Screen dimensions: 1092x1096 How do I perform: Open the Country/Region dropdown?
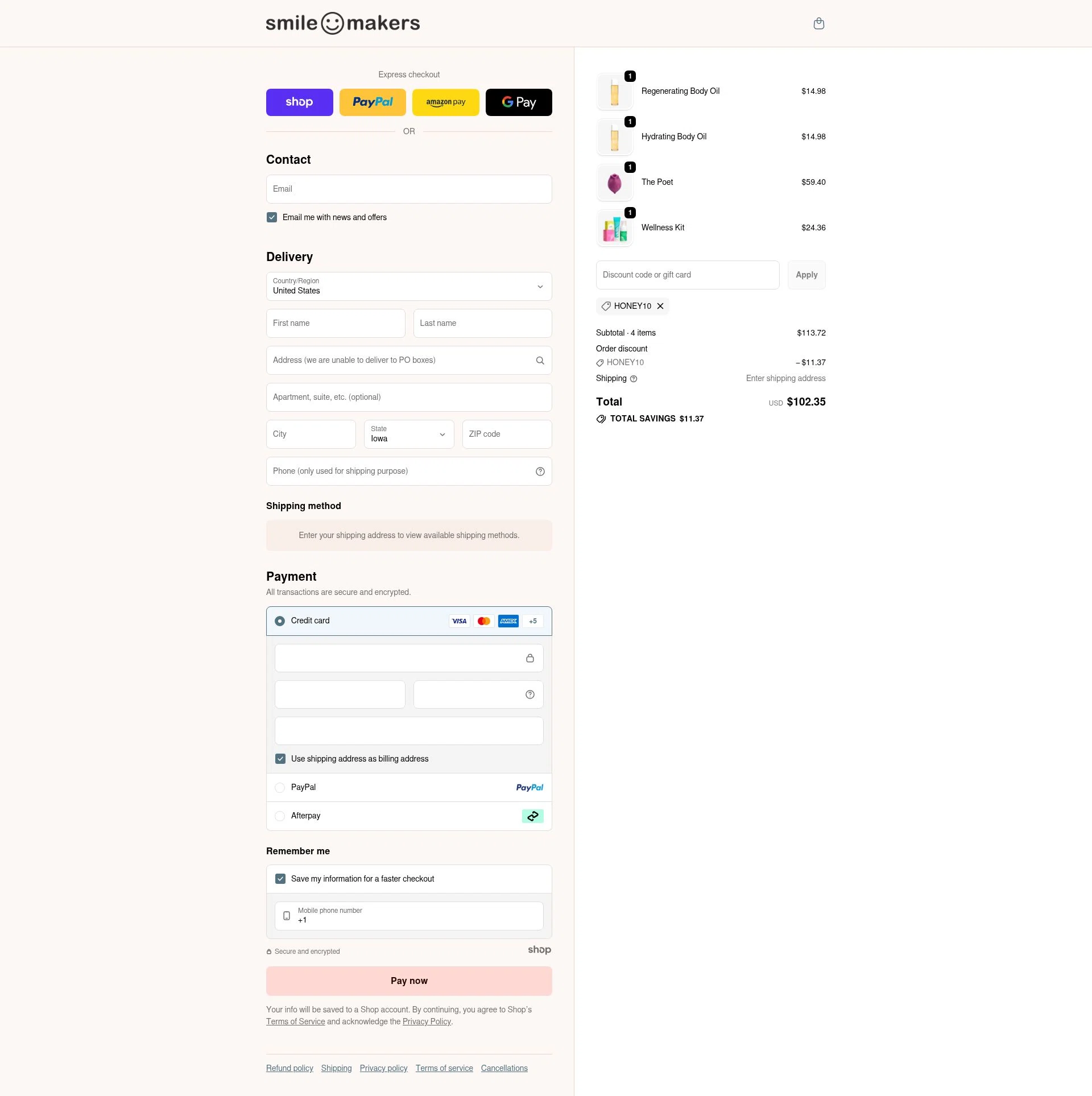pyautogui.click(x=408, y=287)
